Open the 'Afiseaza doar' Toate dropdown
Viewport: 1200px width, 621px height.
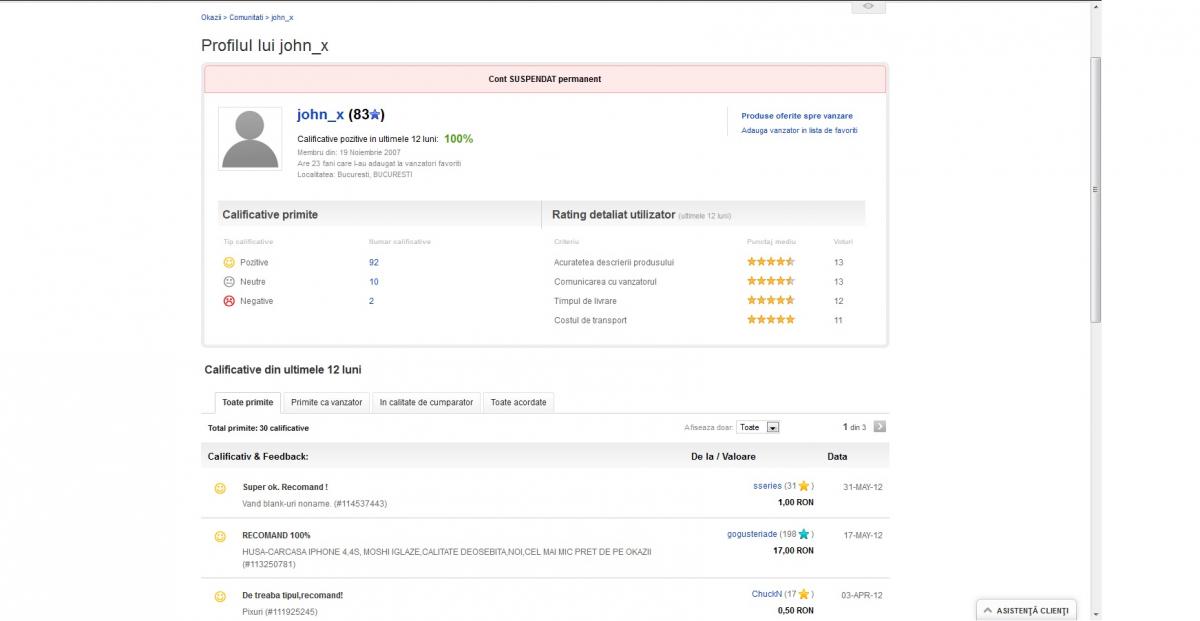click(758, 427)
